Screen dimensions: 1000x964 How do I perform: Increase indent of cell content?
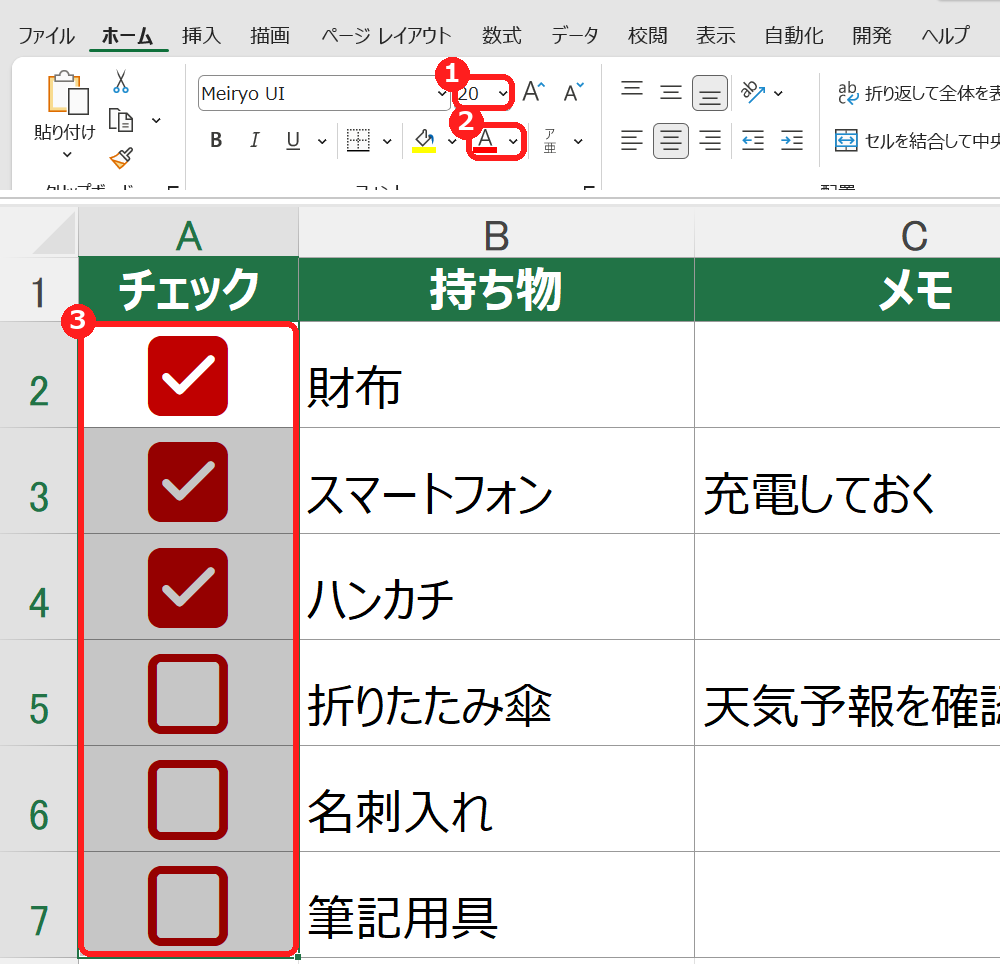(x=792, y=140)
